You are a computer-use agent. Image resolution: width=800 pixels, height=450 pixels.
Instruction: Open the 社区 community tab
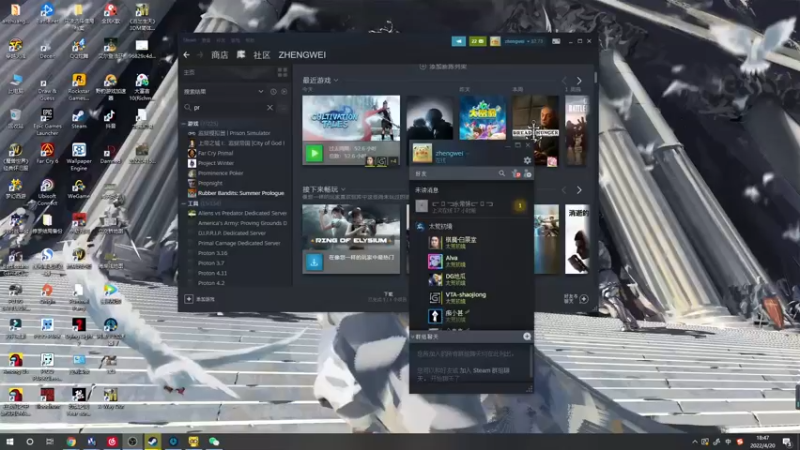click(x=262, y=55)
